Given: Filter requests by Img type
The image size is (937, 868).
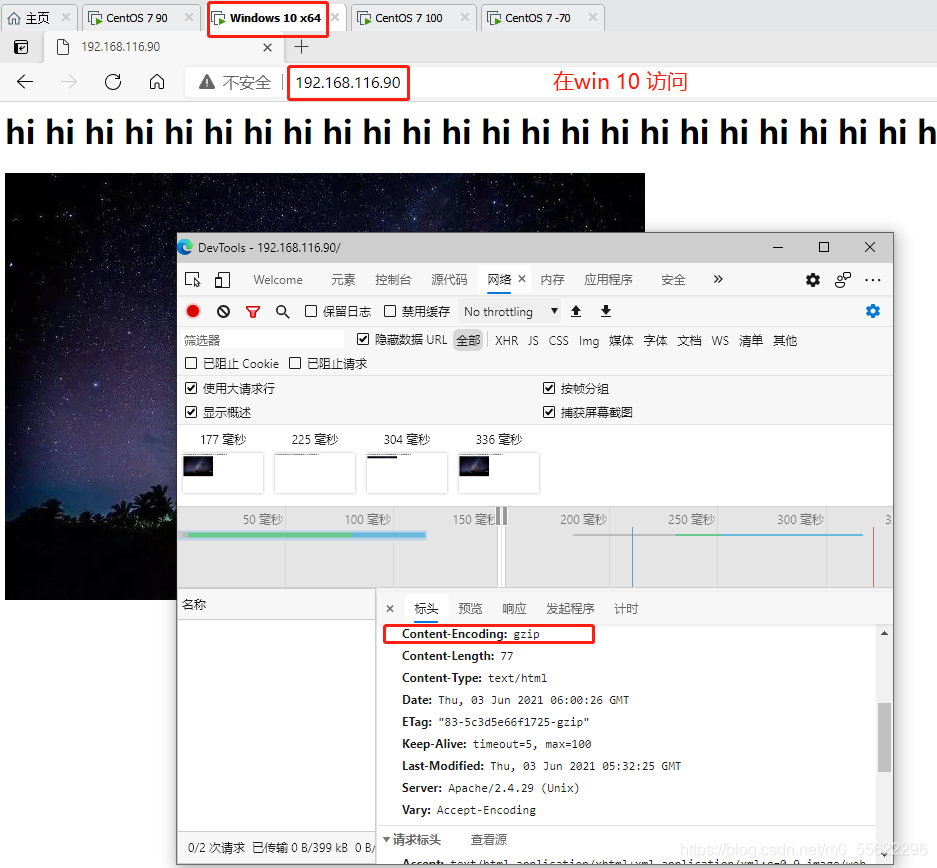Looking at the screenshot, I should [589, 340].
